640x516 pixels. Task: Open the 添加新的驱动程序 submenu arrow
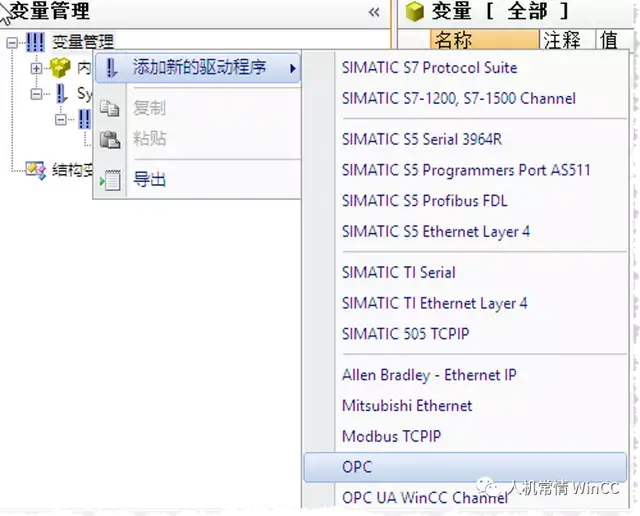coord(292,68)
